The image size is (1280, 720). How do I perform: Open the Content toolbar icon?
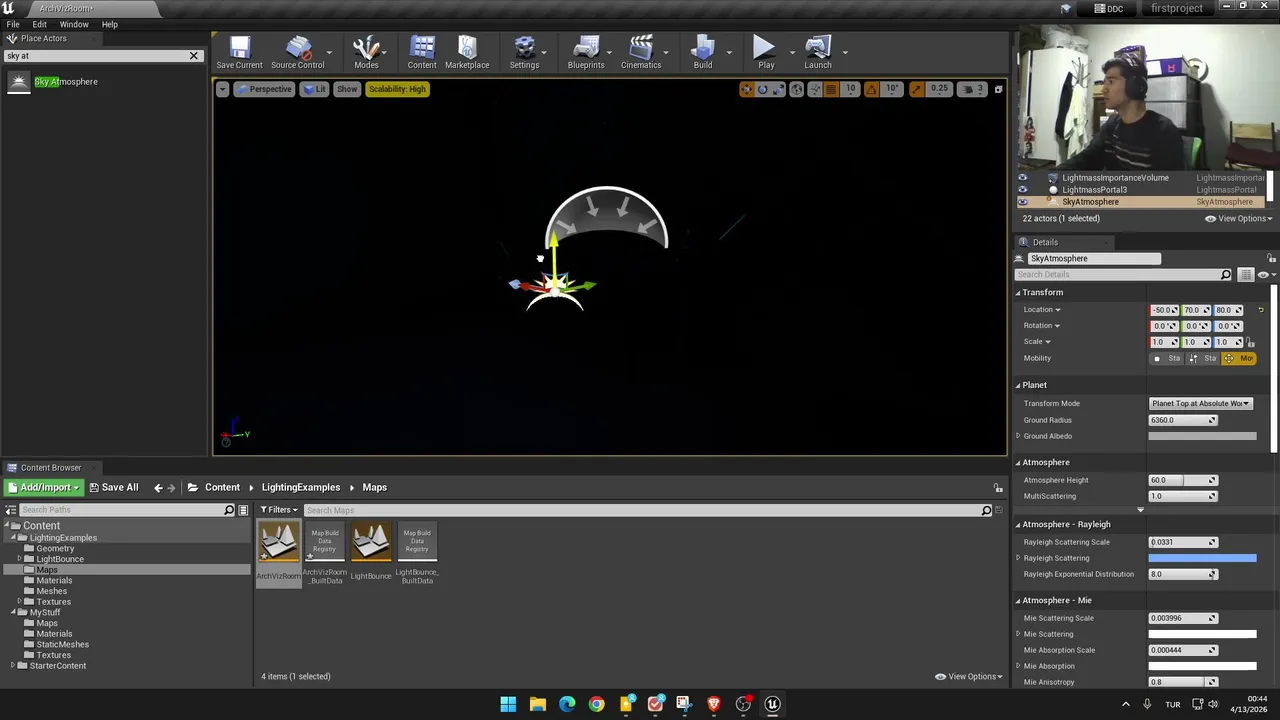[422, 53]
